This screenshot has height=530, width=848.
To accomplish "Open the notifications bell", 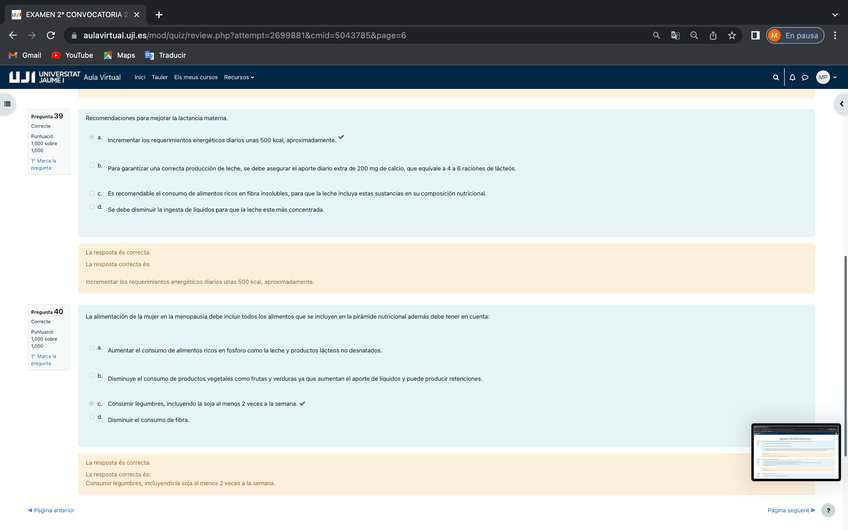I will tap(792, 77).
